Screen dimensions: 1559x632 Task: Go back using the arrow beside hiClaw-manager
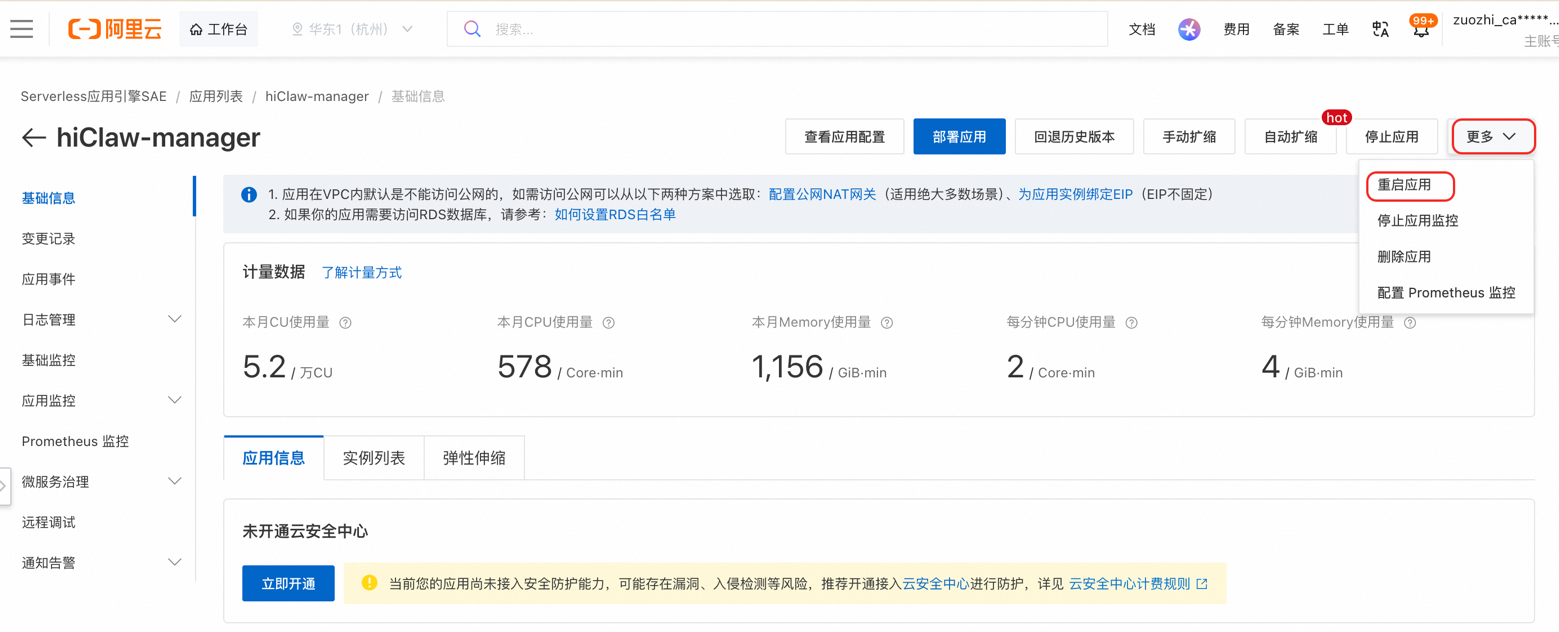point(34,138)
